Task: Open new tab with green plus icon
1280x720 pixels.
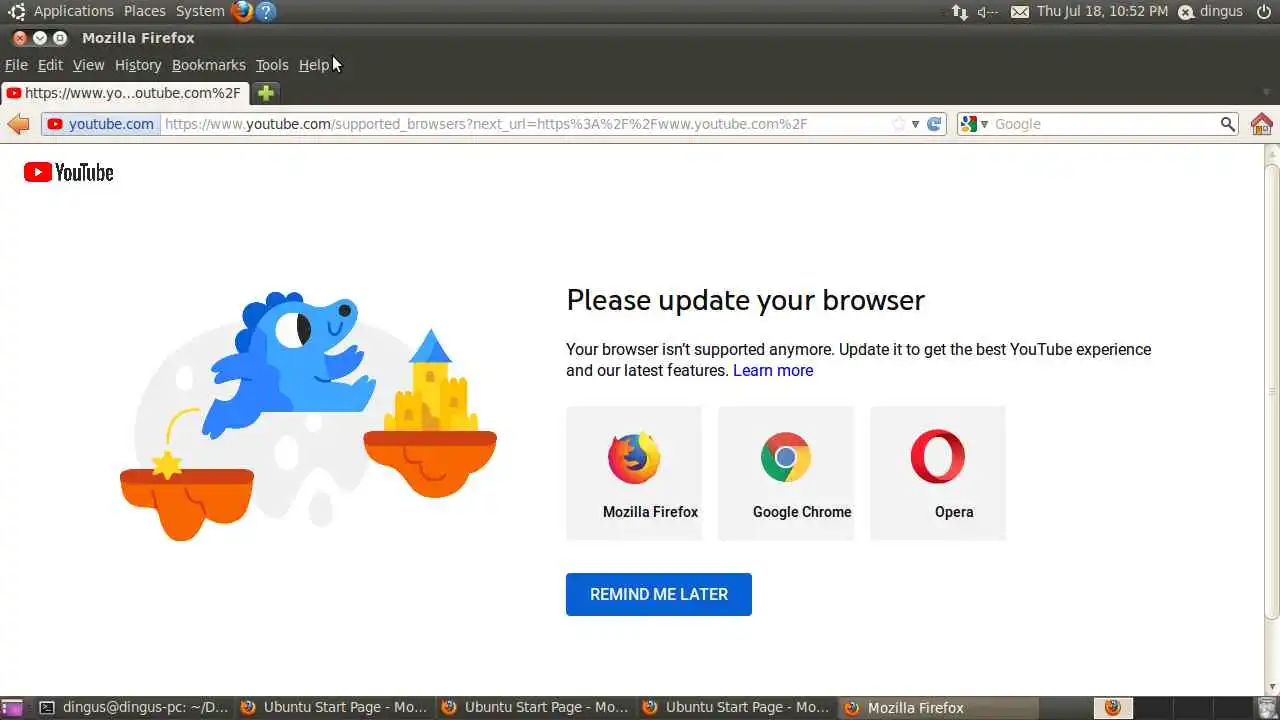Action: pos(266,93)
